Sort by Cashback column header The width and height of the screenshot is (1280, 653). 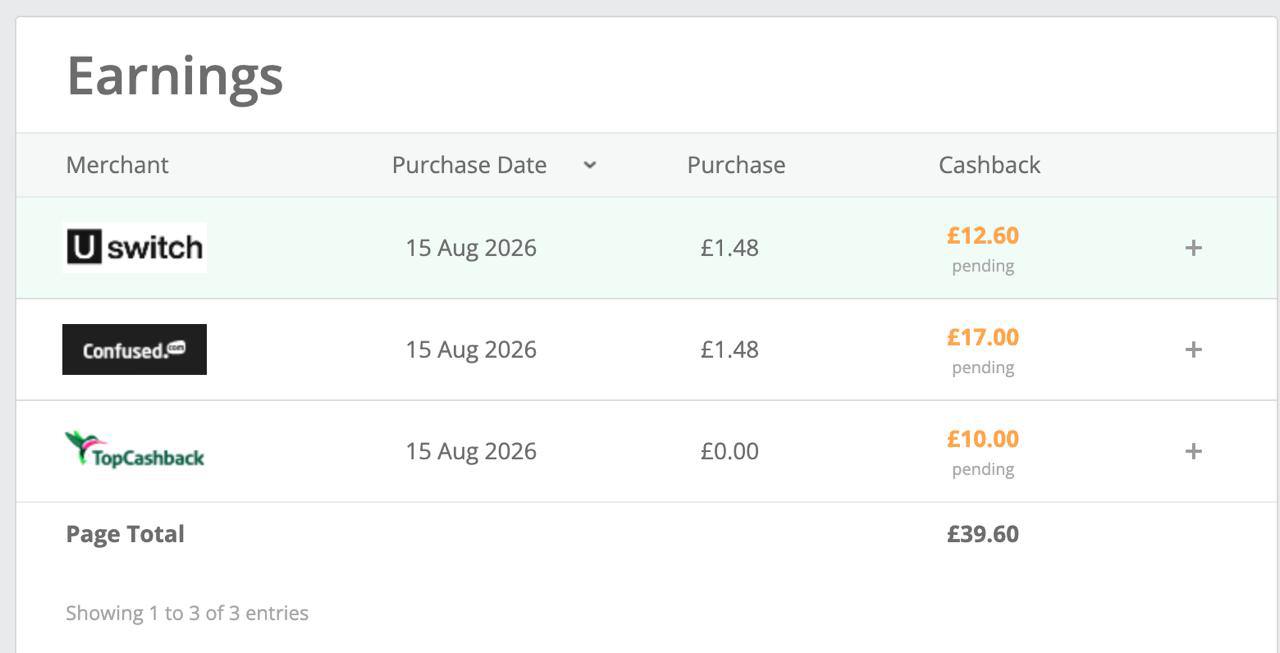click(989, 165)
